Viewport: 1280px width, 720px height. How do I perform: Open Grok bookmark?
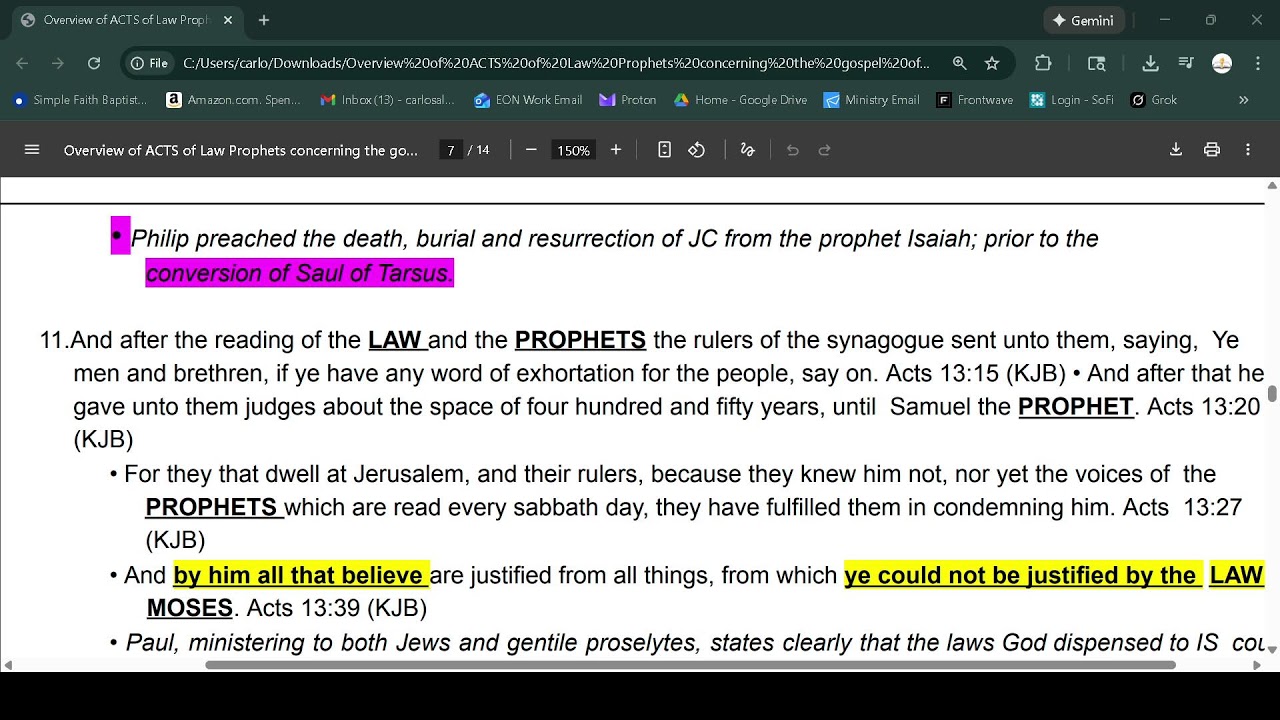(1154, 100)
